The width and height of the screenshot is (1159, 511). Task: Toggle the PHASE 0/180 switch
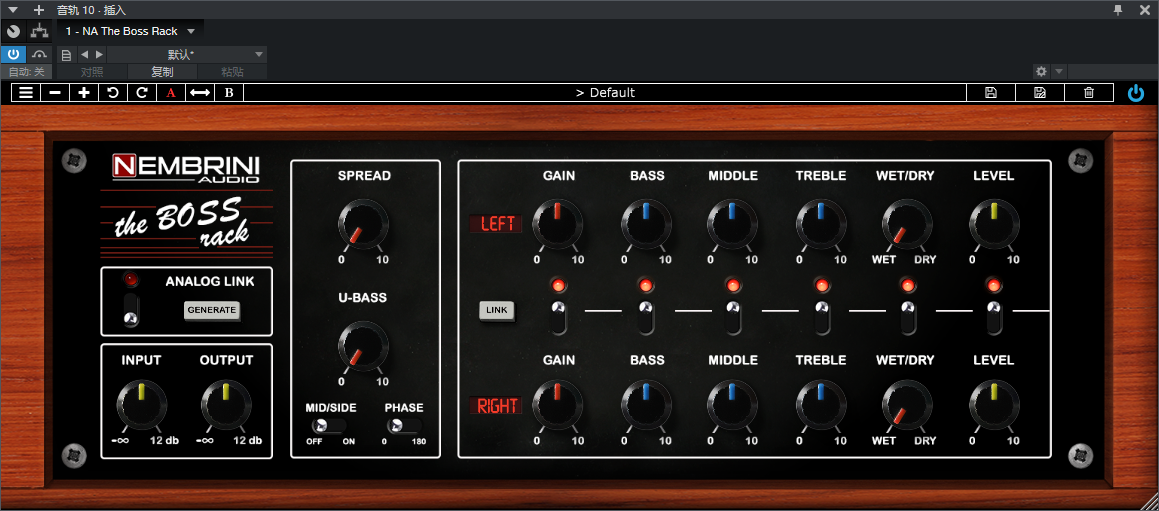404,426
